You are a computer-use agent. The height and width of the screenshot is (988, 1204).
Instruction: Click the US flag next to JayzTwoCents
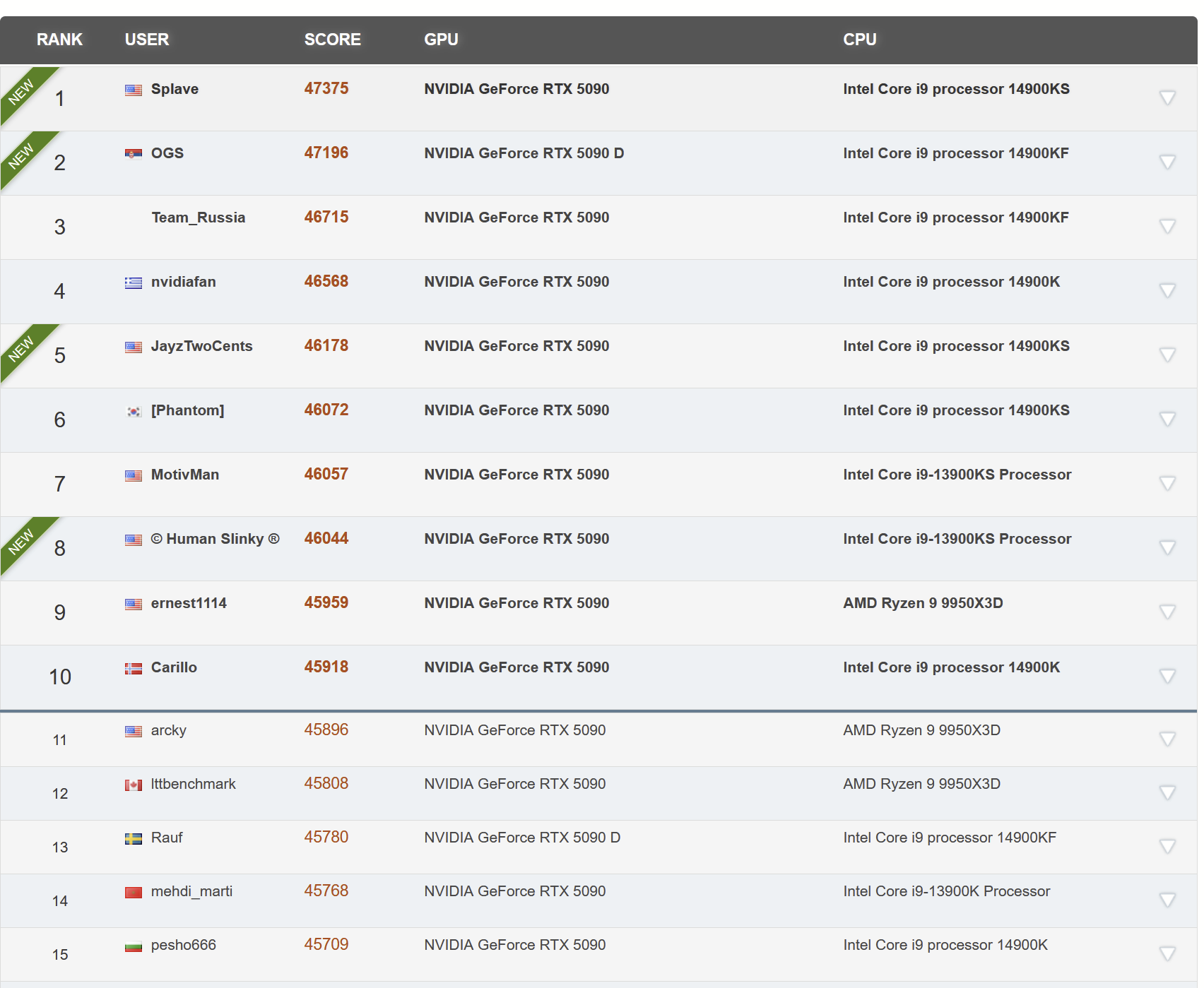(x=134, y=347)
